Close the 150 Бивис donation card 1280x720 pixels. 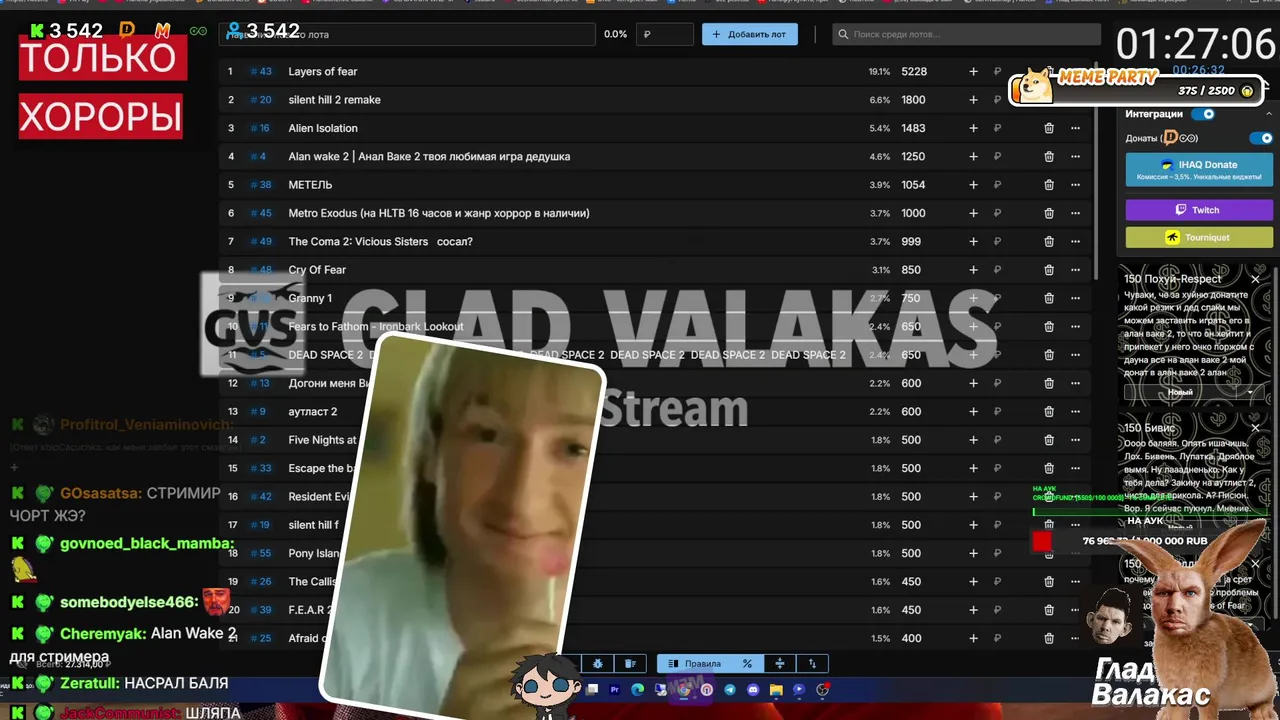pos(1256,428)
